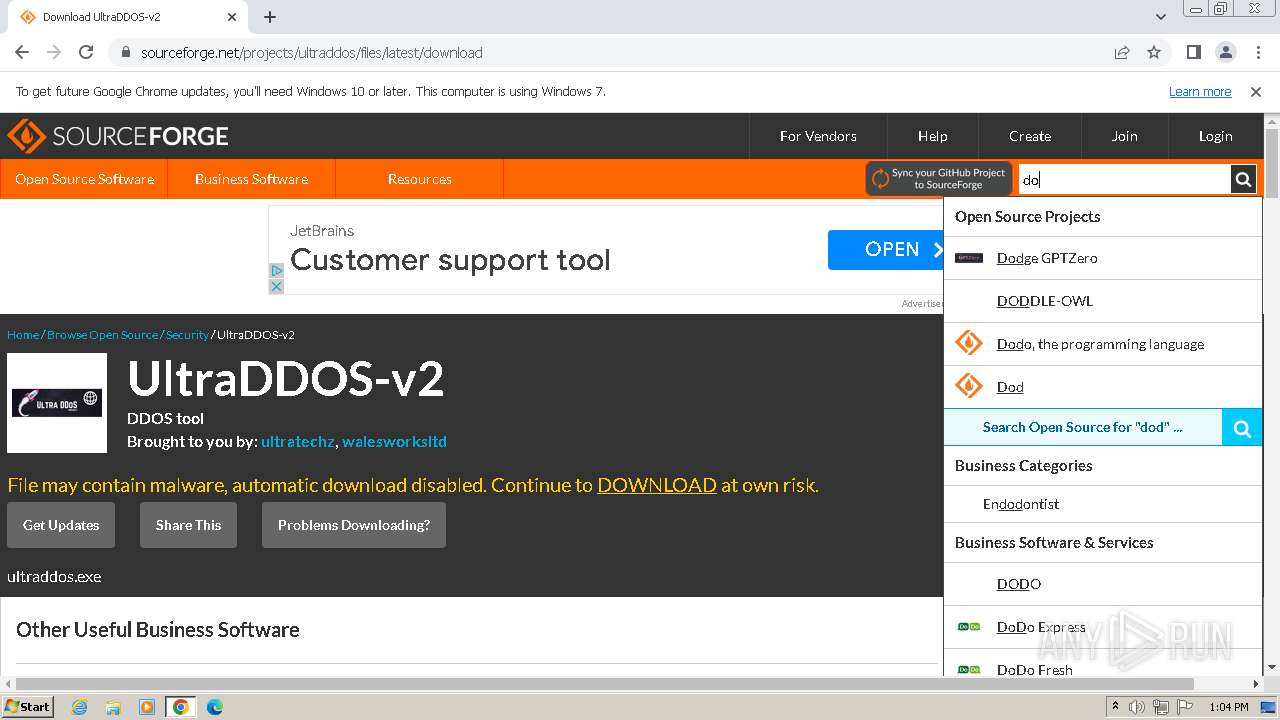Click the OPEN button in JetBrains ad

[885, 250]
